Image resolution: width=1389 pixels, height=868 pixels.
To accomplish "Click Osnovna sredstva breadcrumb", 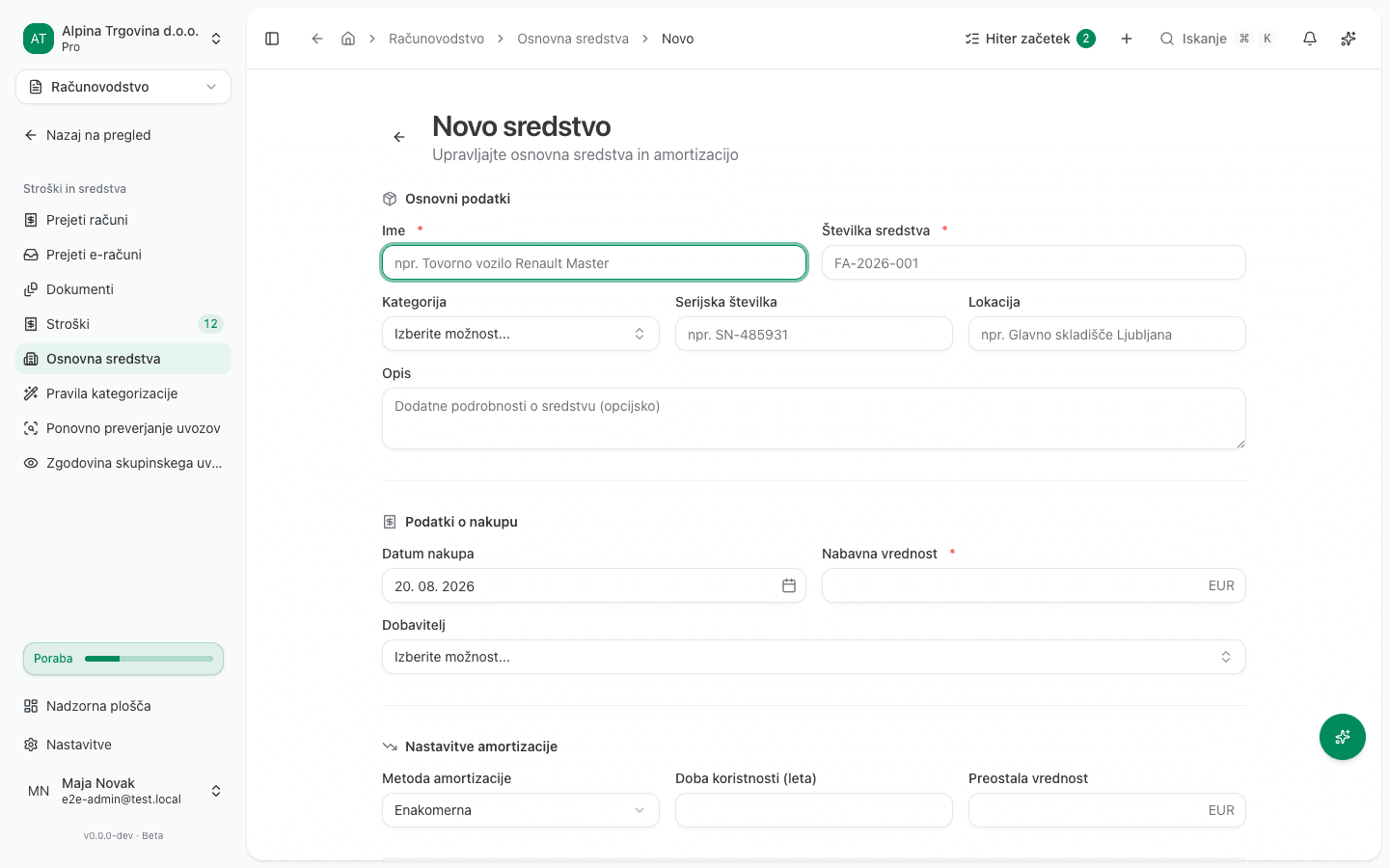I will (x=573, y=39).
